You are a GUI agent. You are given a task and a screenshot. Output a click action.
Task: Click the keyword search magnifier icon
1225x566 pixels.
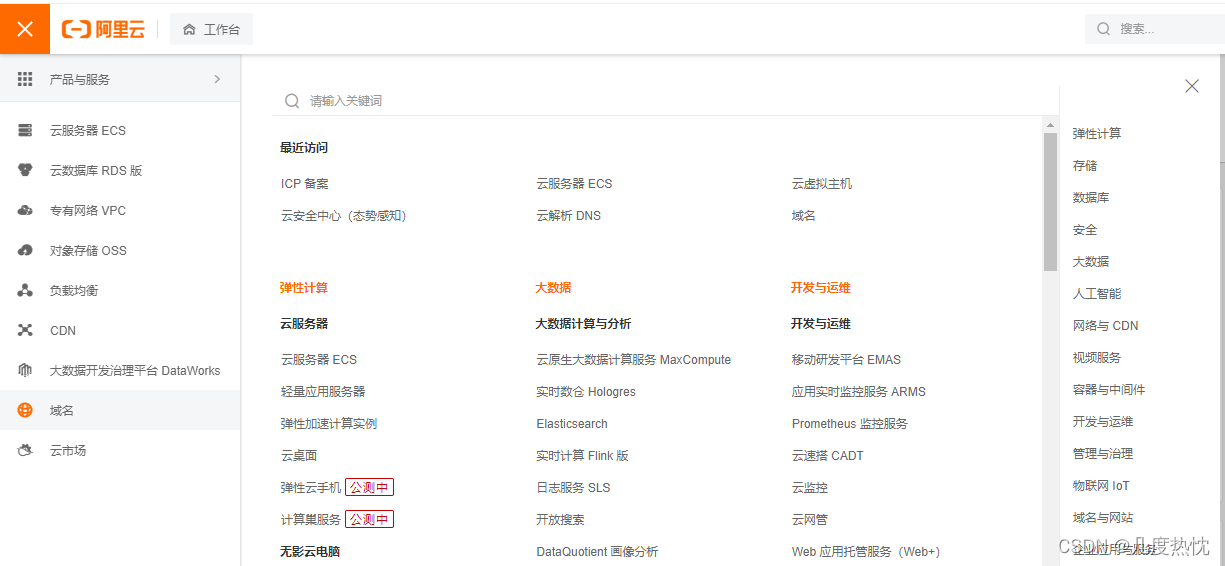(x=292, y=101)
